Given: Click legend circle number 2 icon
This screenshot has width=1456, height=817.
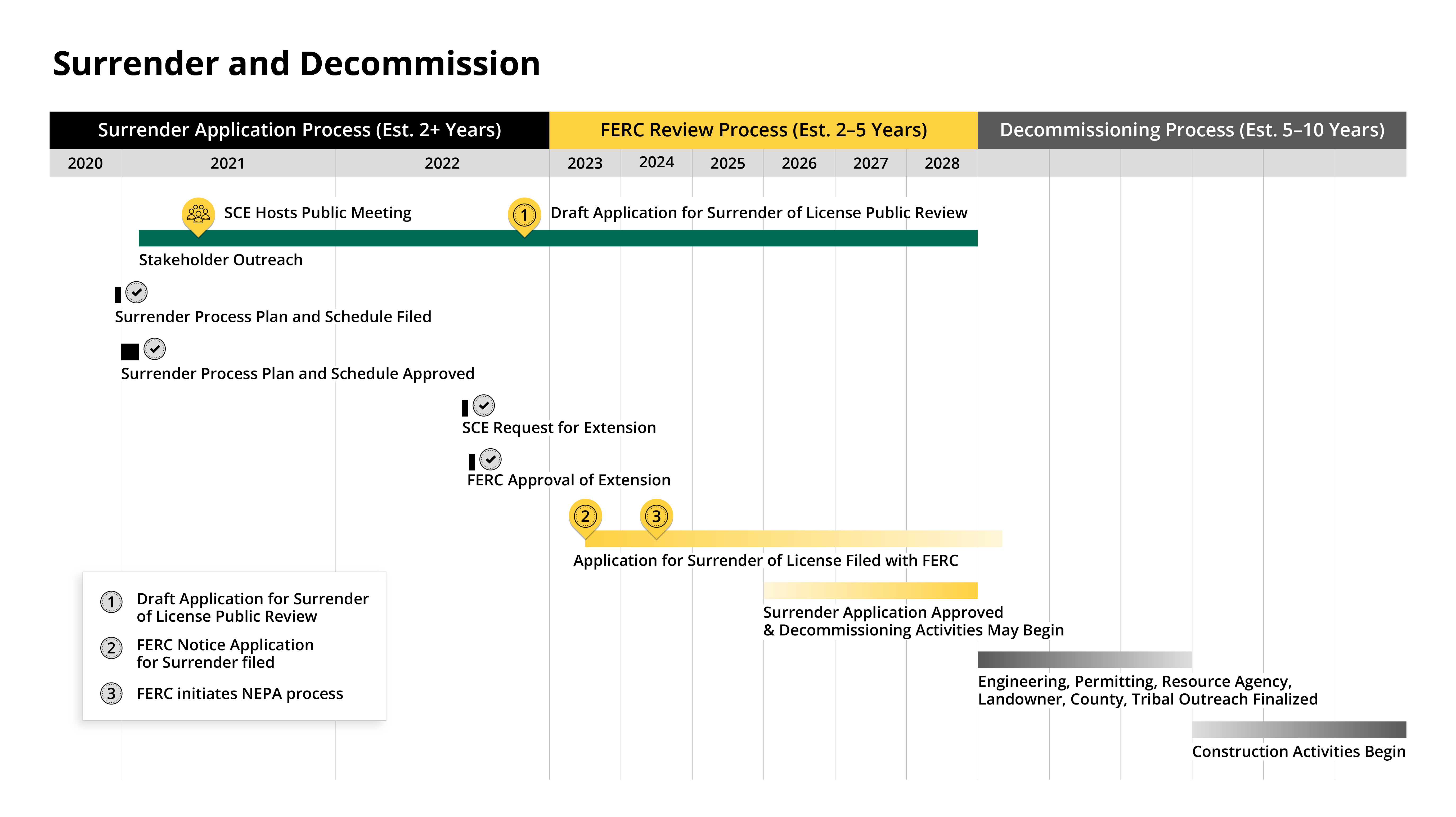Looking at the screenshot, I should [x=111, y=648].
